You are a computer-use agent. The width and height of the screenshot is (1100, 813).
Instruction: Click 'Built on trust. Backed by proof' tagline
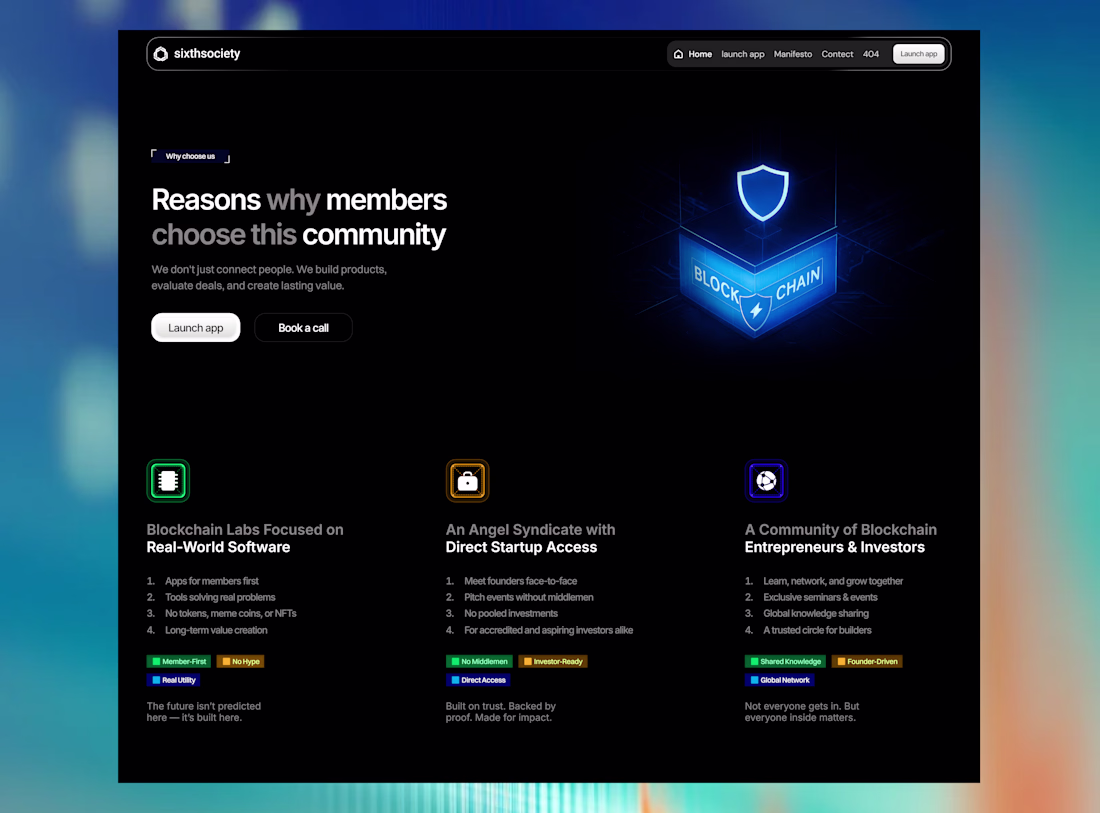[500, 711]
